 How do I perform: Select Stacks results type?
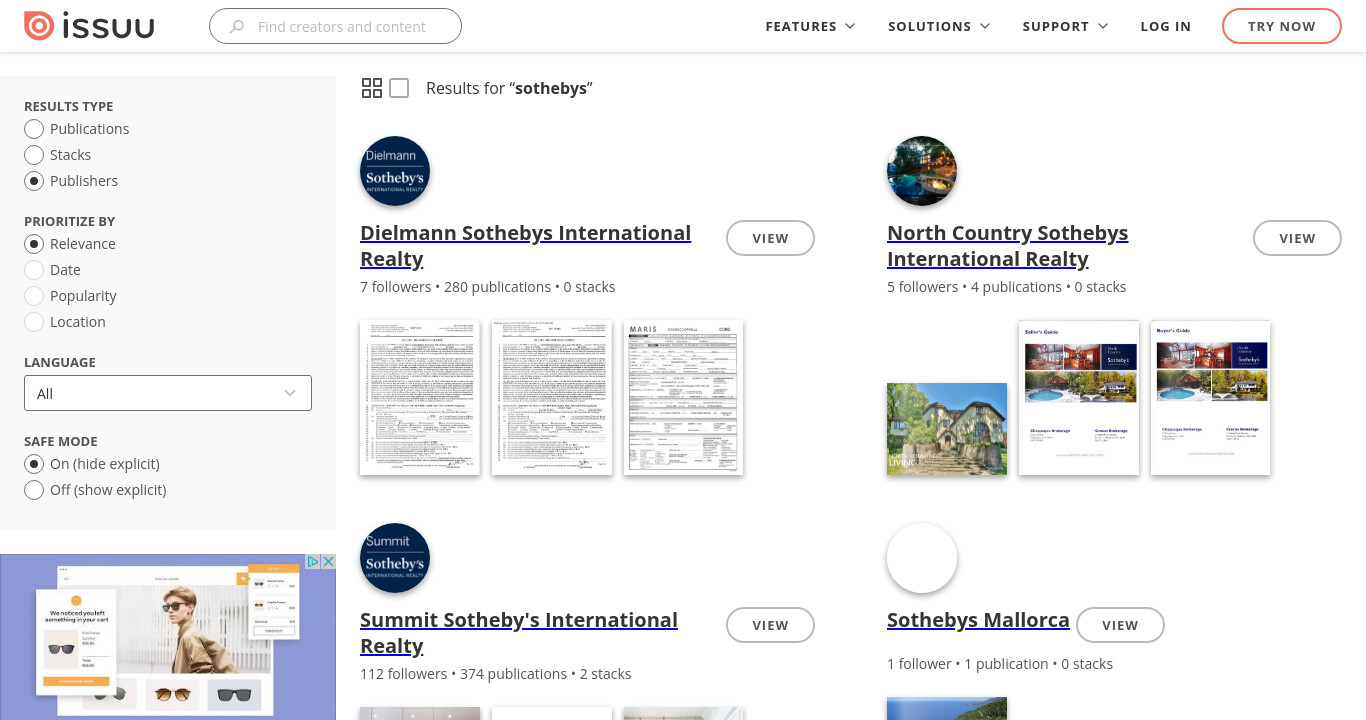tap(34, 155)
